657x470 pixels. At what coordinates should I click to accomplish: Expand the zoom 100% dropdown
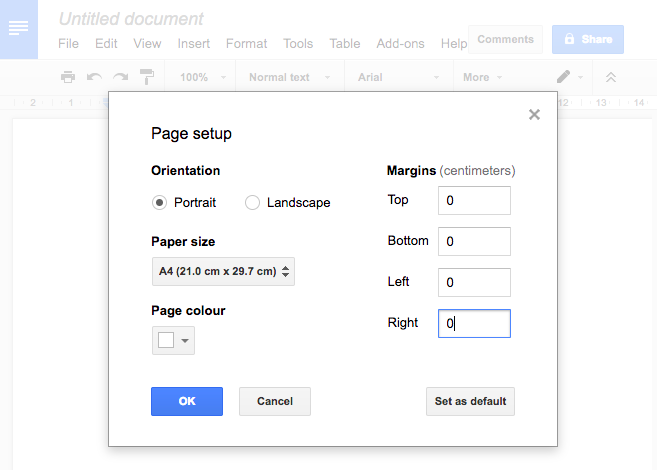coord(203,77)
